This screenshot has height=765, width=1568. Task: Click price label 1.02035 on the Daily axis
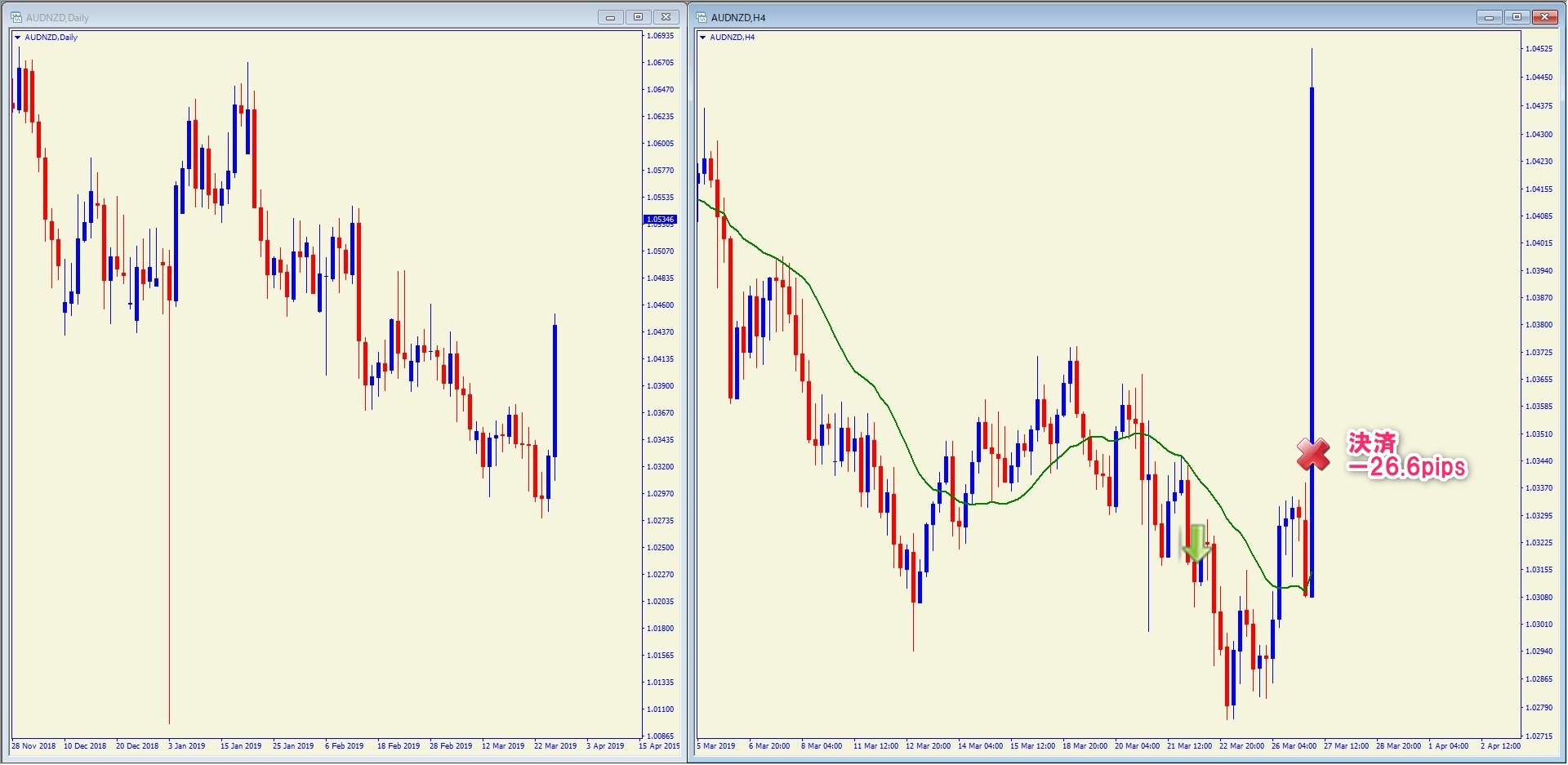coord(660,602)
